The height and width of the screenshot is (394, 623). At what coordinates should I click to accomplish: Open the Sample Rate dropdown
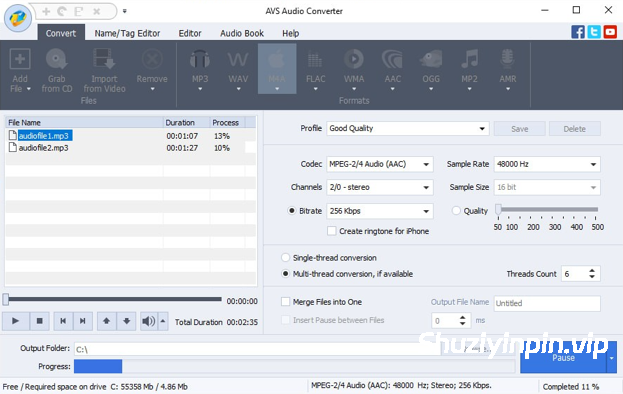[547, 164]
